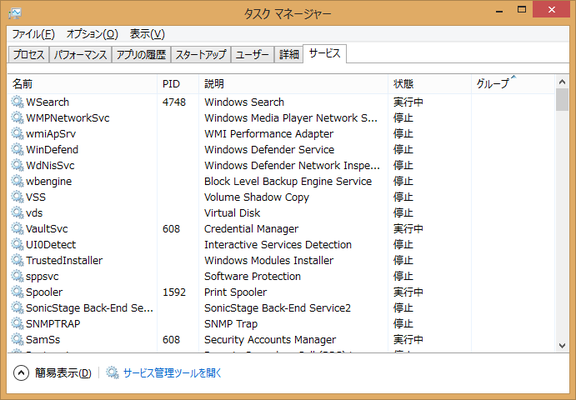Switch to the プロセス tab
Image resolution: width=576 pixels, height=400 pixels.
click(29, 55)
